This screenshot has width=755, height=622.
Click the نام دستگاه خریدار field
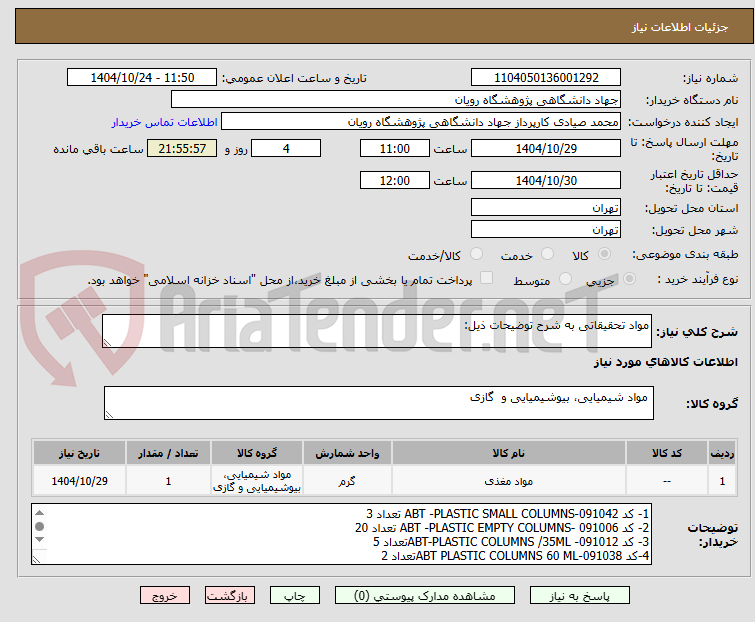(x=396, y=100)
